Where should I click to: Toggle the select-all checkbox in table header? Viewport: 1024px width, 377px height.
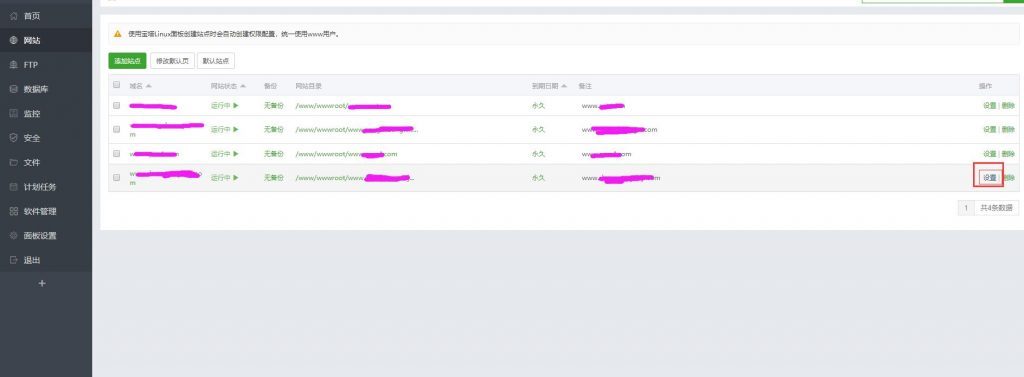[x=117, y=85]
